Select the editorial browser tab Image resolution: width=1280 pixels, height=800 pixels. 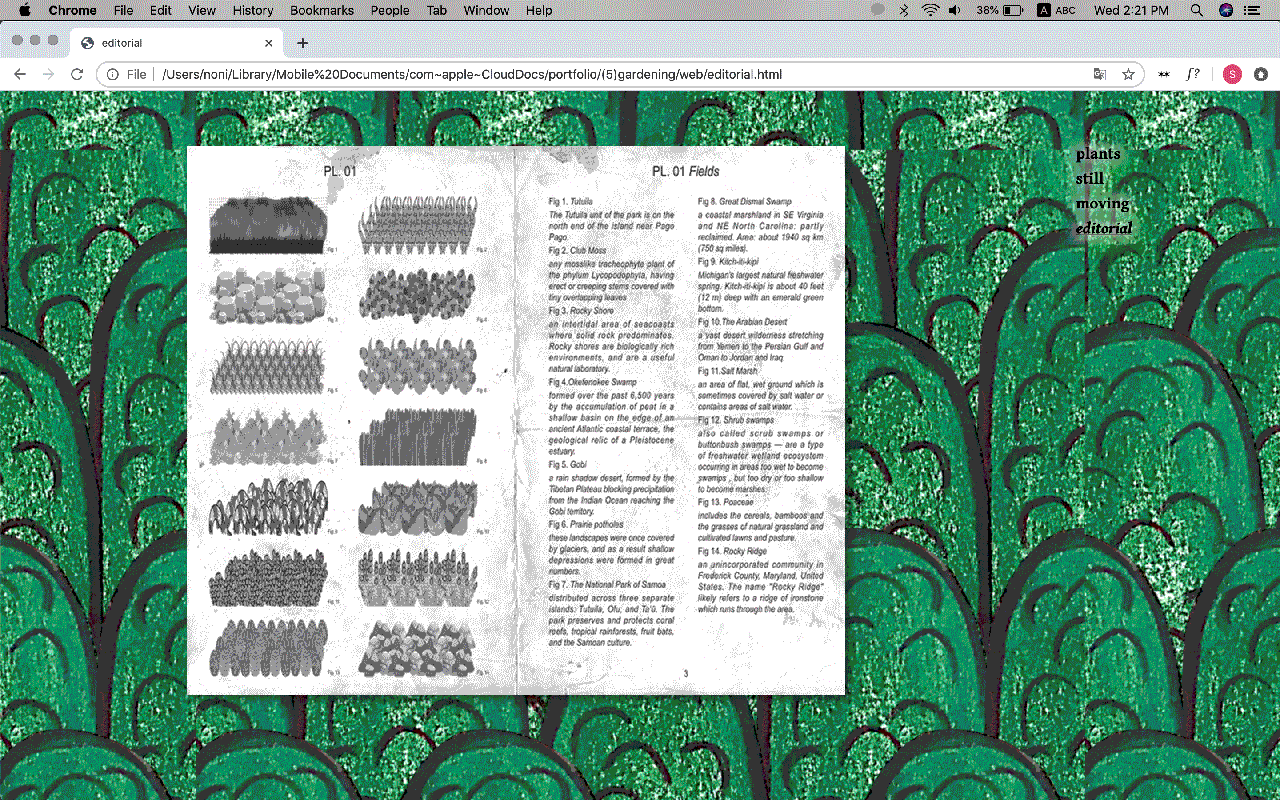click(175, 43)
